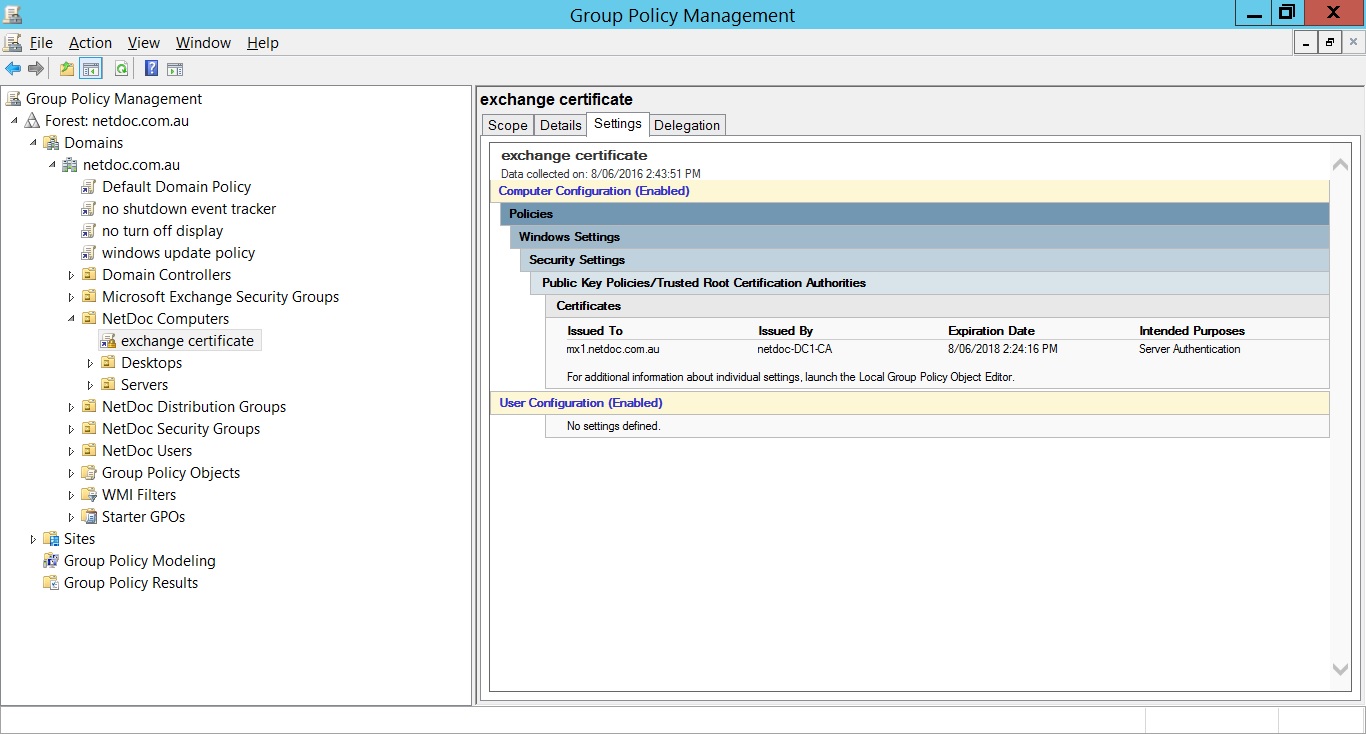1366x734 pixels.
Task: Click the Refresh toolbar icon
Action: point(121,69)
